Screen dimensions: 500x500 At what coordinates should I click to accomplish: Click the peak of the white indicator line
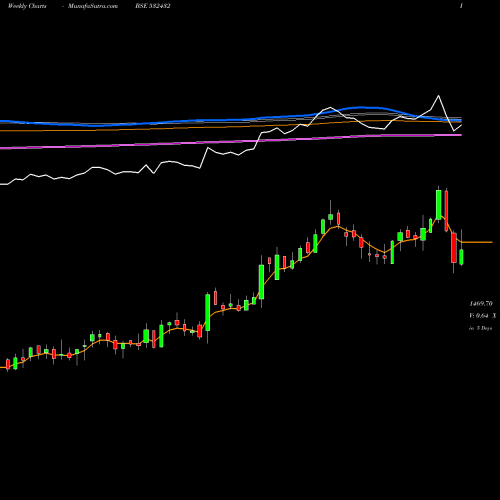click(x=438, y=96)
